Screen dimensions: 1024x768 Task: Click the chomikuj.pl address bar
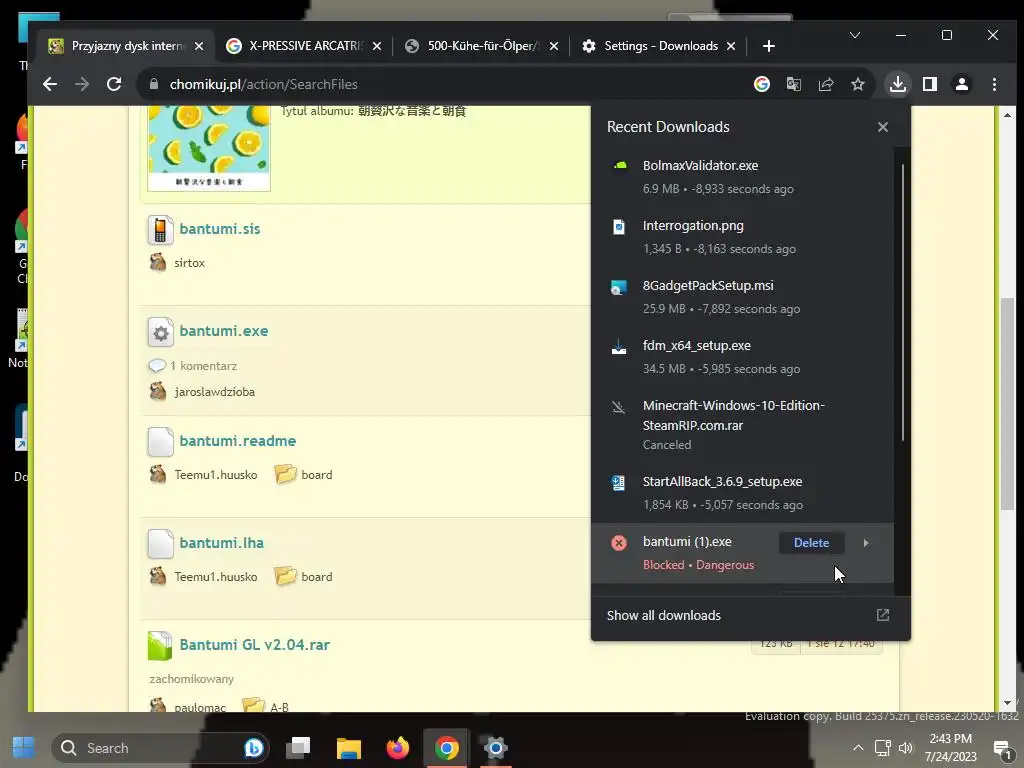click(444, 84)
